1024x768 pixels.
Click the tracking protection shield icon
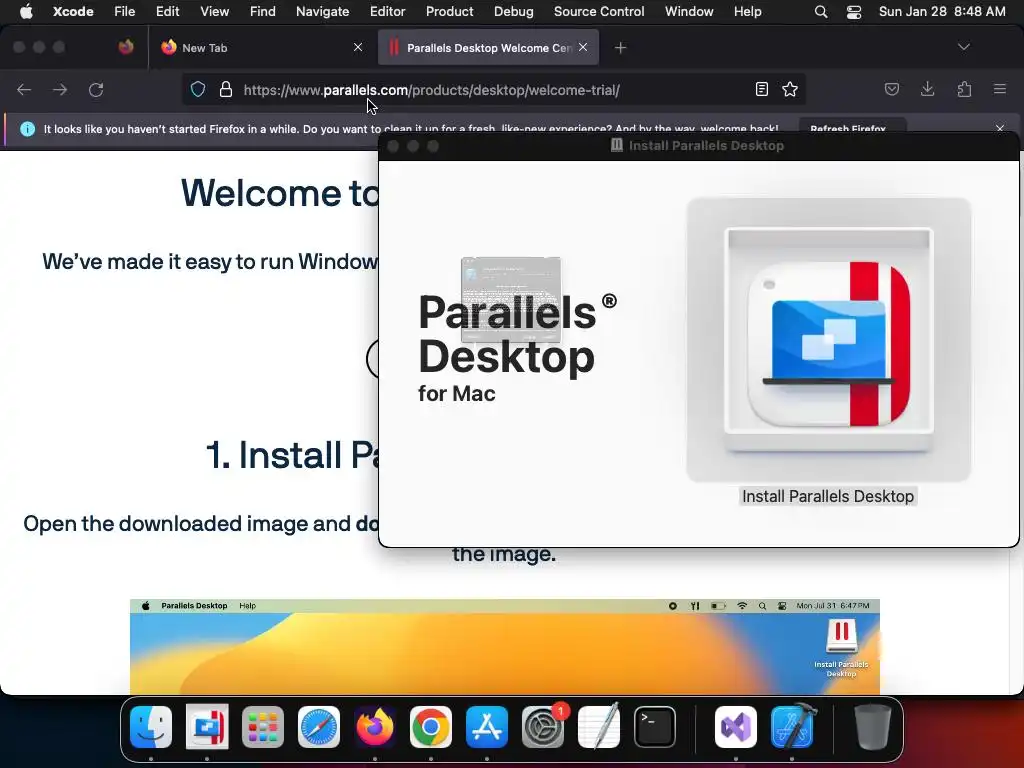pos(198,89)
